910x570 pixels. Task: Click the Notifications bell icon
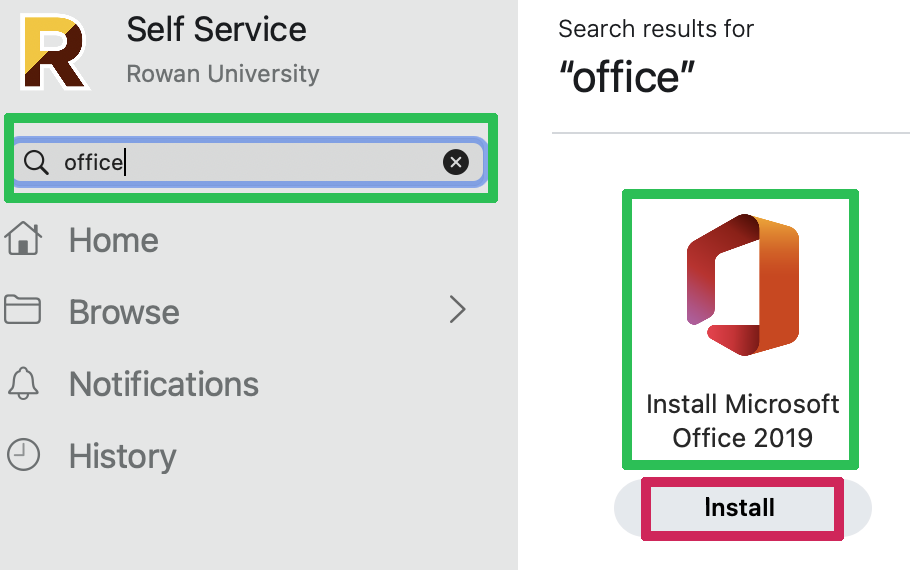23,383
